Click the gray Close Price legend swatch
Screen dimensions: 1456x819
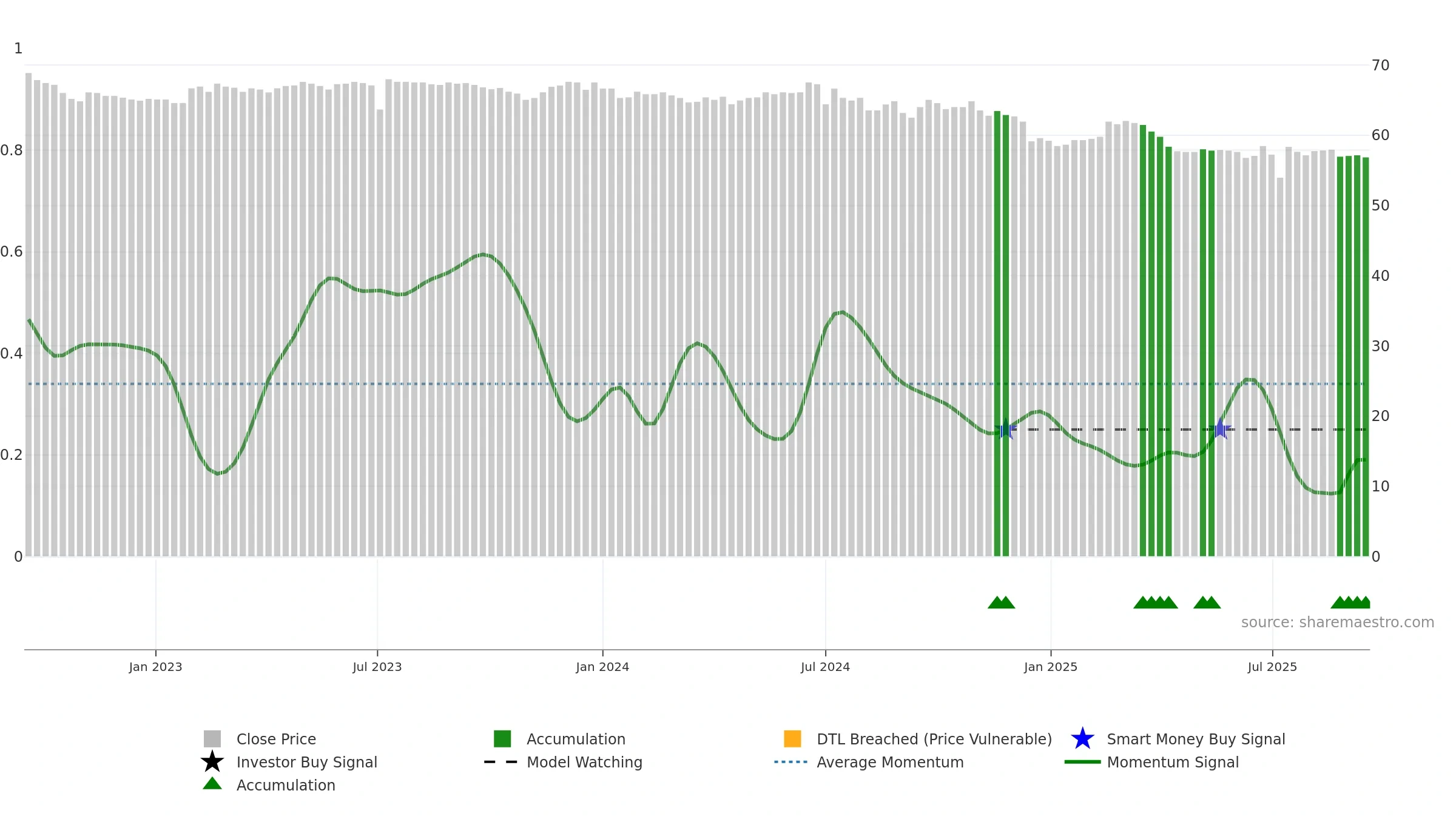click(x=212, y=739)
